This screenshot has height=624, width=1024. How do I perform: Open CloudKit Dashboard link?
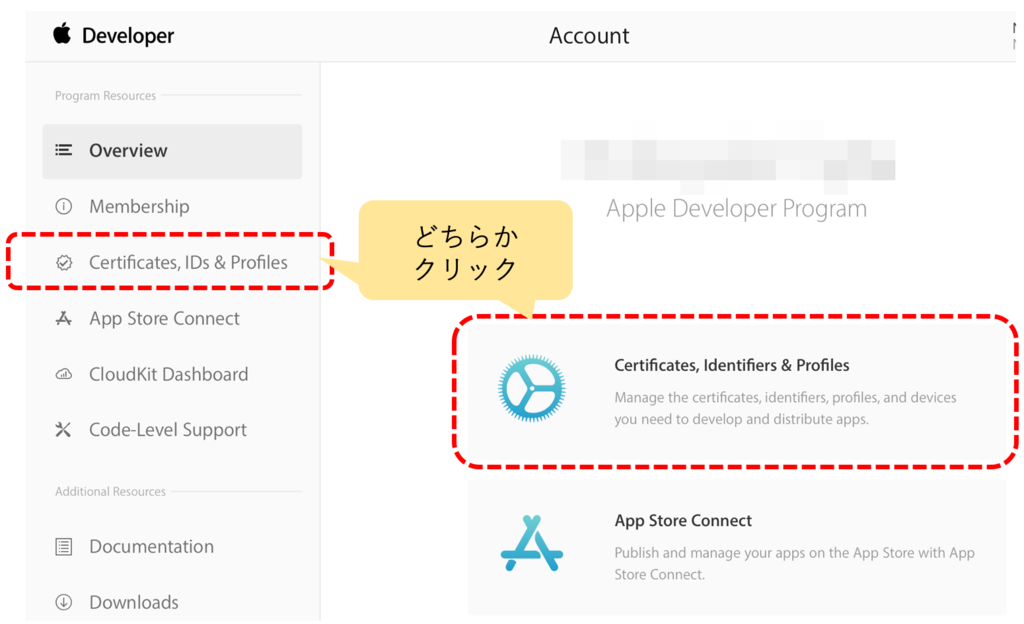(168, 374)
